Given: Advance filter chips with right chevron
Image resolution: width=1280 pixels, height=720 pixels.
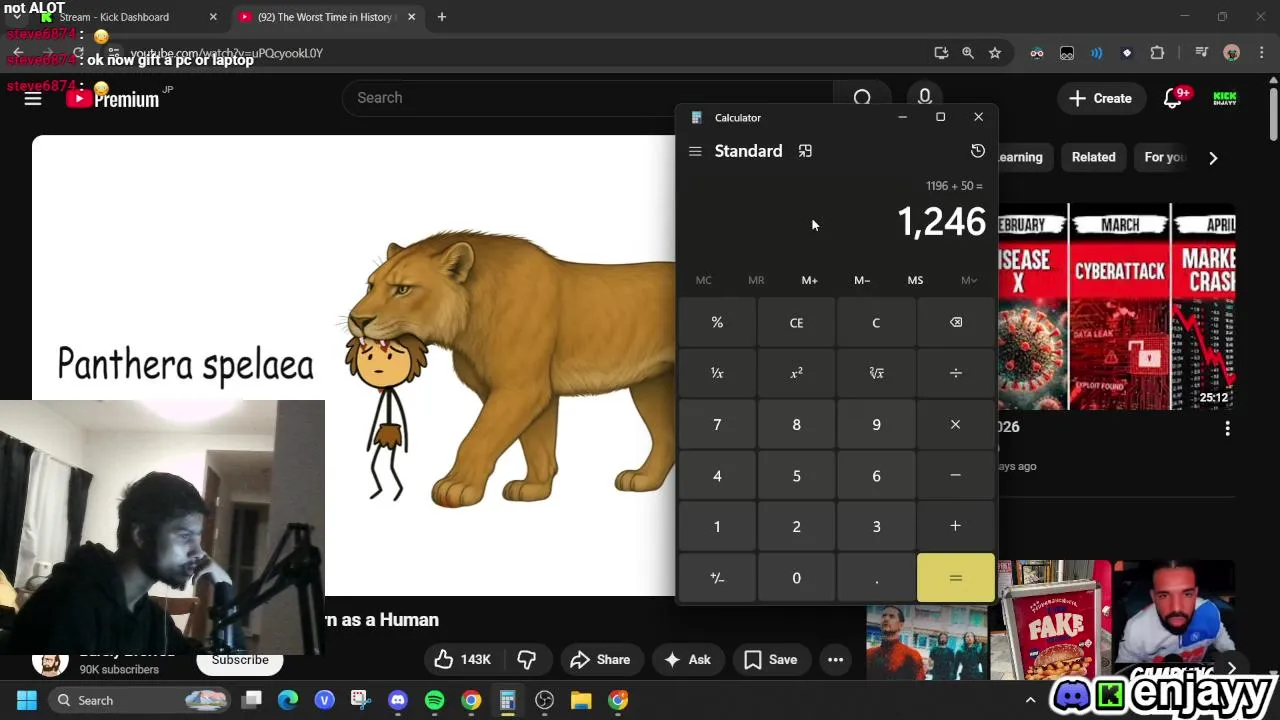Looking at the screenshot, I should pos(1213,158).
